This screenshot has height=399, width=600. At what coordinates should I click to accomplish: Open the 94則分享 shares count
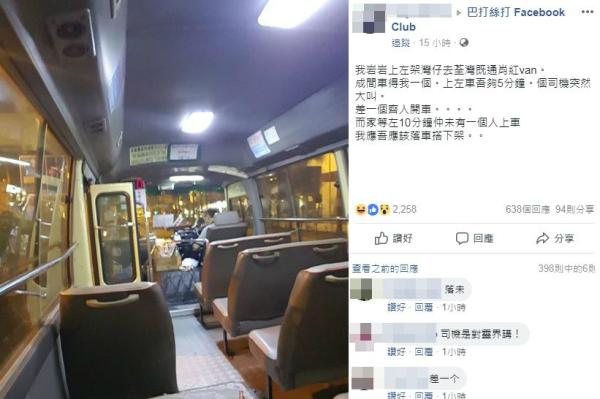click(575, 209)
